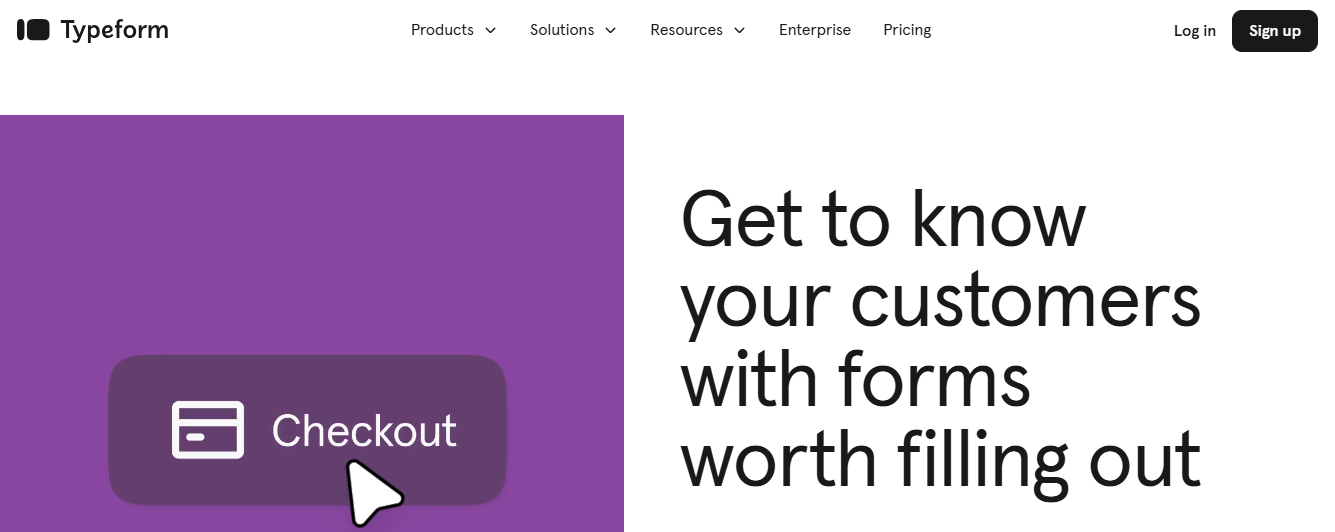1335x532 pixels.
Task: Click the "worth filling out" headline line
Action: coord(940,460)
